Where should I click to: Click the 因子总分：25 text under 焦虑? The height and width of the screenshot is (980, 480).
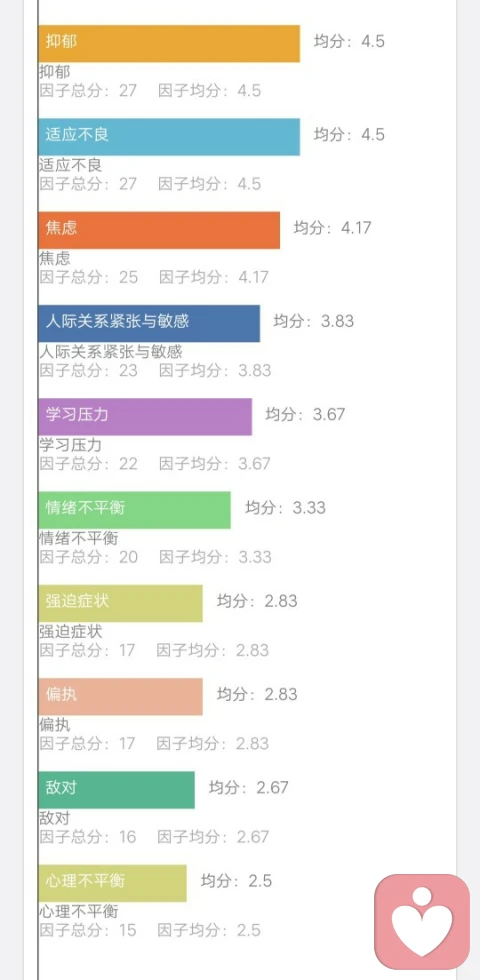89,277
